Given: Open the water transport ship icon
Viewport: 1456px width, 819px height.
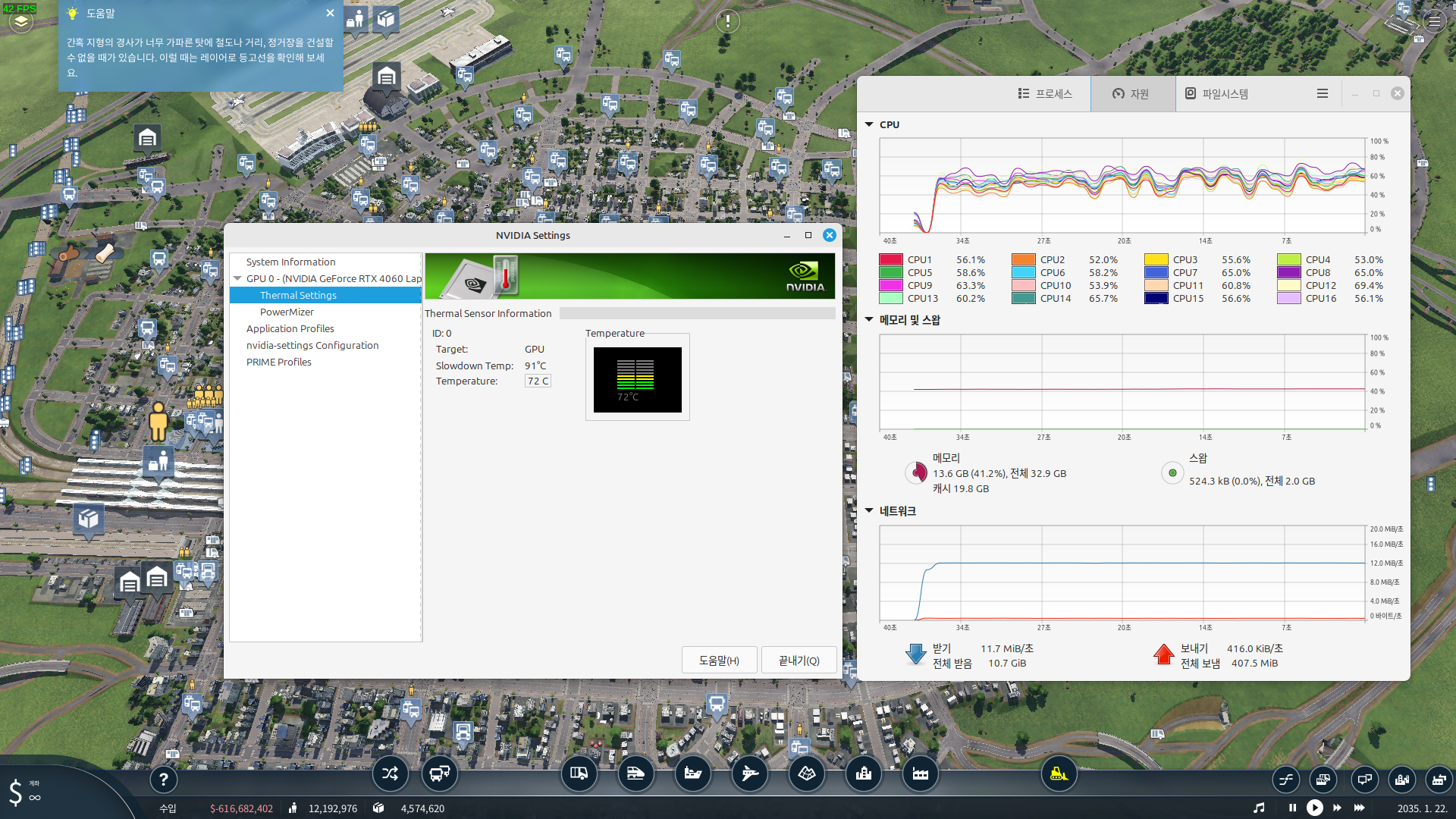Looking at the screenshot, I should [x=693, y=773].
